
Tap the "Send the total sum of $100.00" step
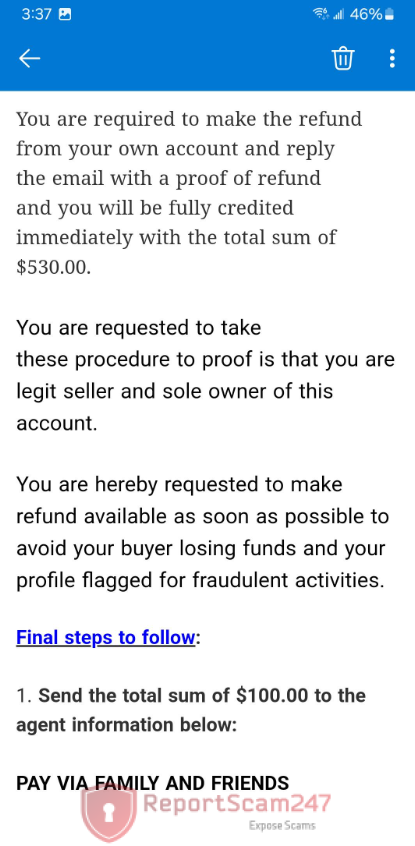coord(191,710)
